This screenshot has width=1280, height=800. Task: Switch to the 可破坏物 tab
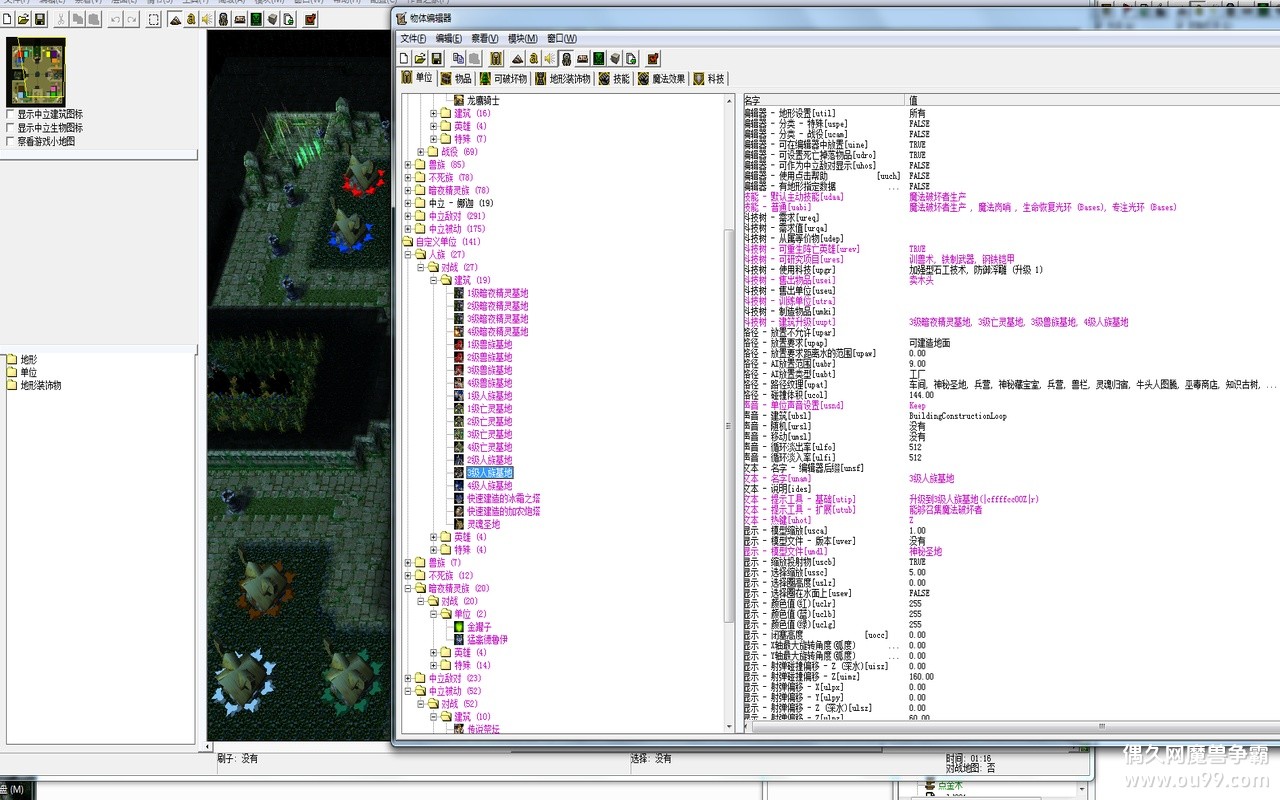pyautogui.click(x=503, y=78)
